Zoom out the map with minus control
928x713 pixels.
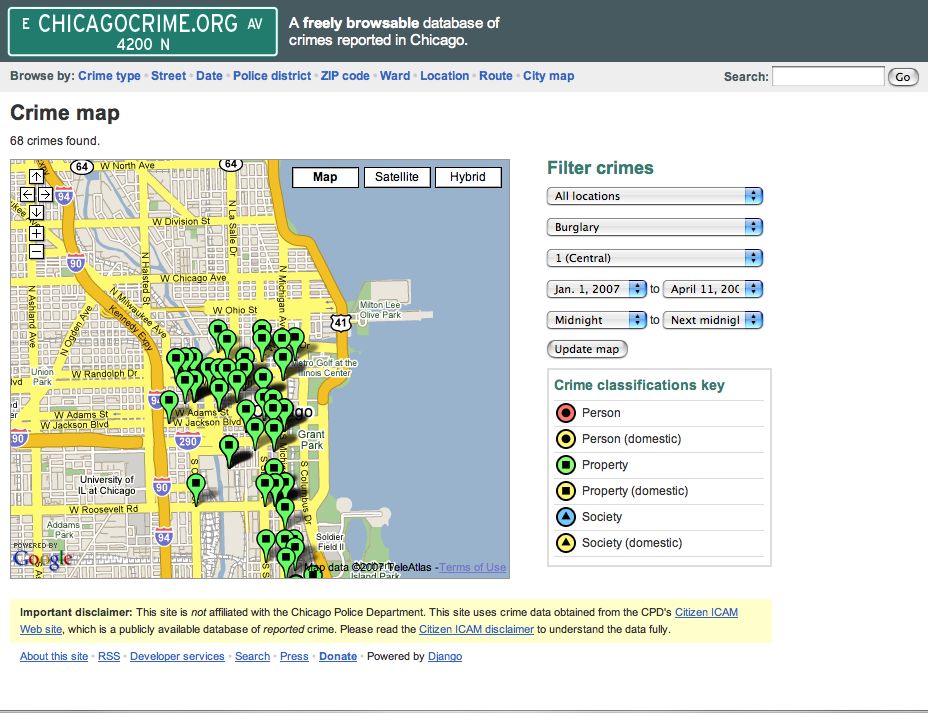coord(36,251)
